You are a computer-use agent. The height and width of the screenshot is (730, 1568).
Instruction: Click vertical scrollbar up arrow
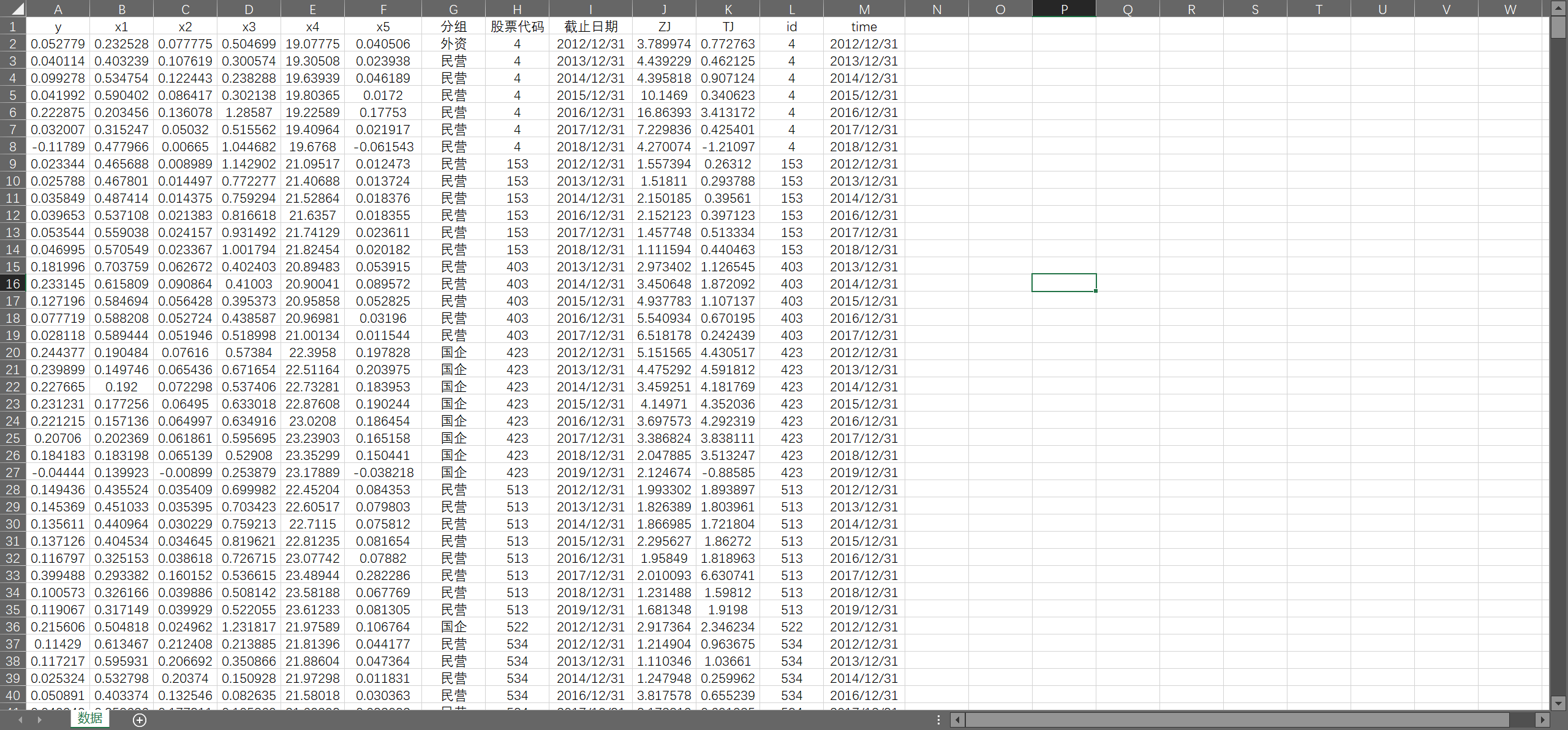1558,8
